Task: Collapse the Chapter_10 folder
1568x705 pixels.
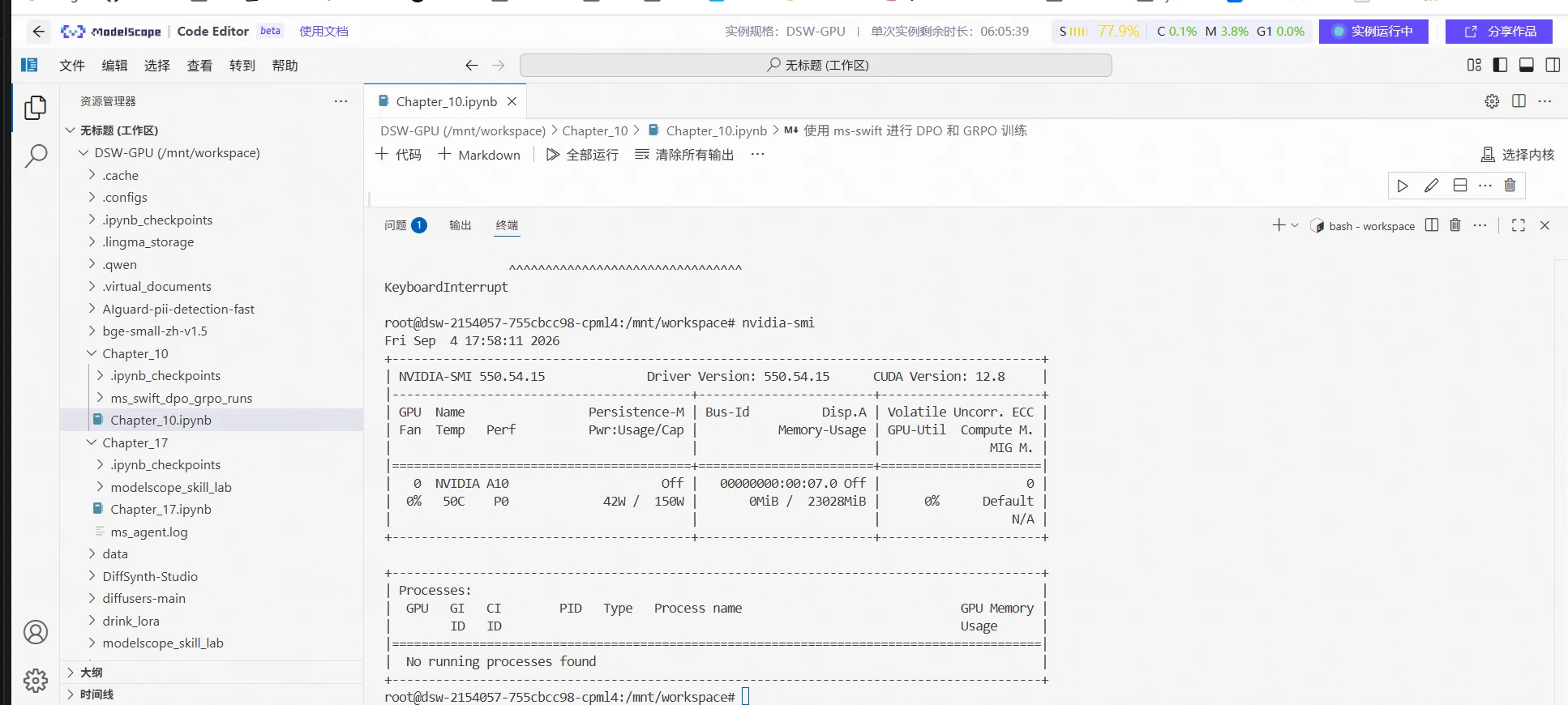Action: pos(92,353)
